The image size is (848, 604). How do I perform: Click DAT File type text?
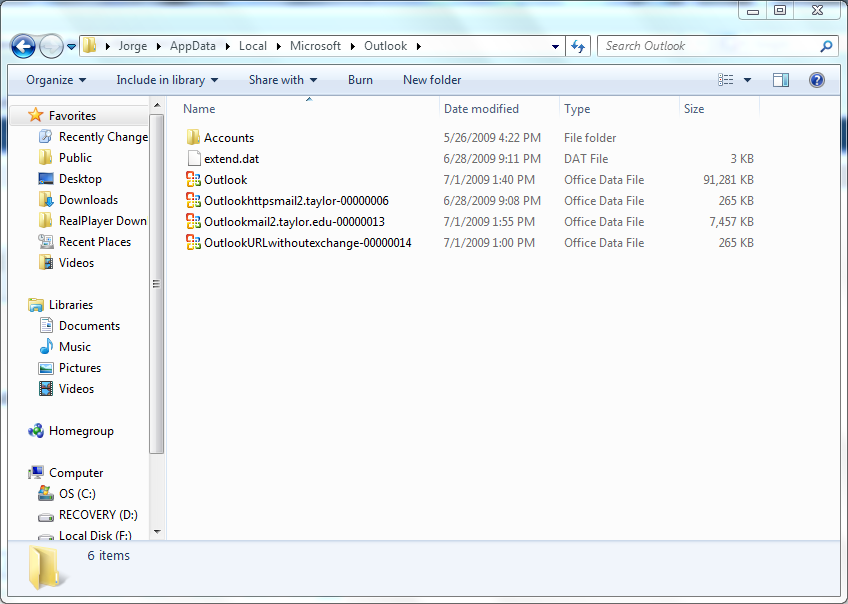[x=586, y=158]
